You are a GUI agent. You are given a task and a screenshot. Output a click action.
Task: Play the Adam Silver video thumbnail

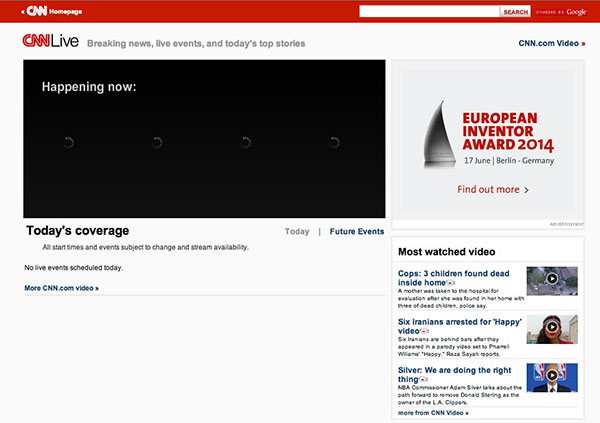(552, 377)
